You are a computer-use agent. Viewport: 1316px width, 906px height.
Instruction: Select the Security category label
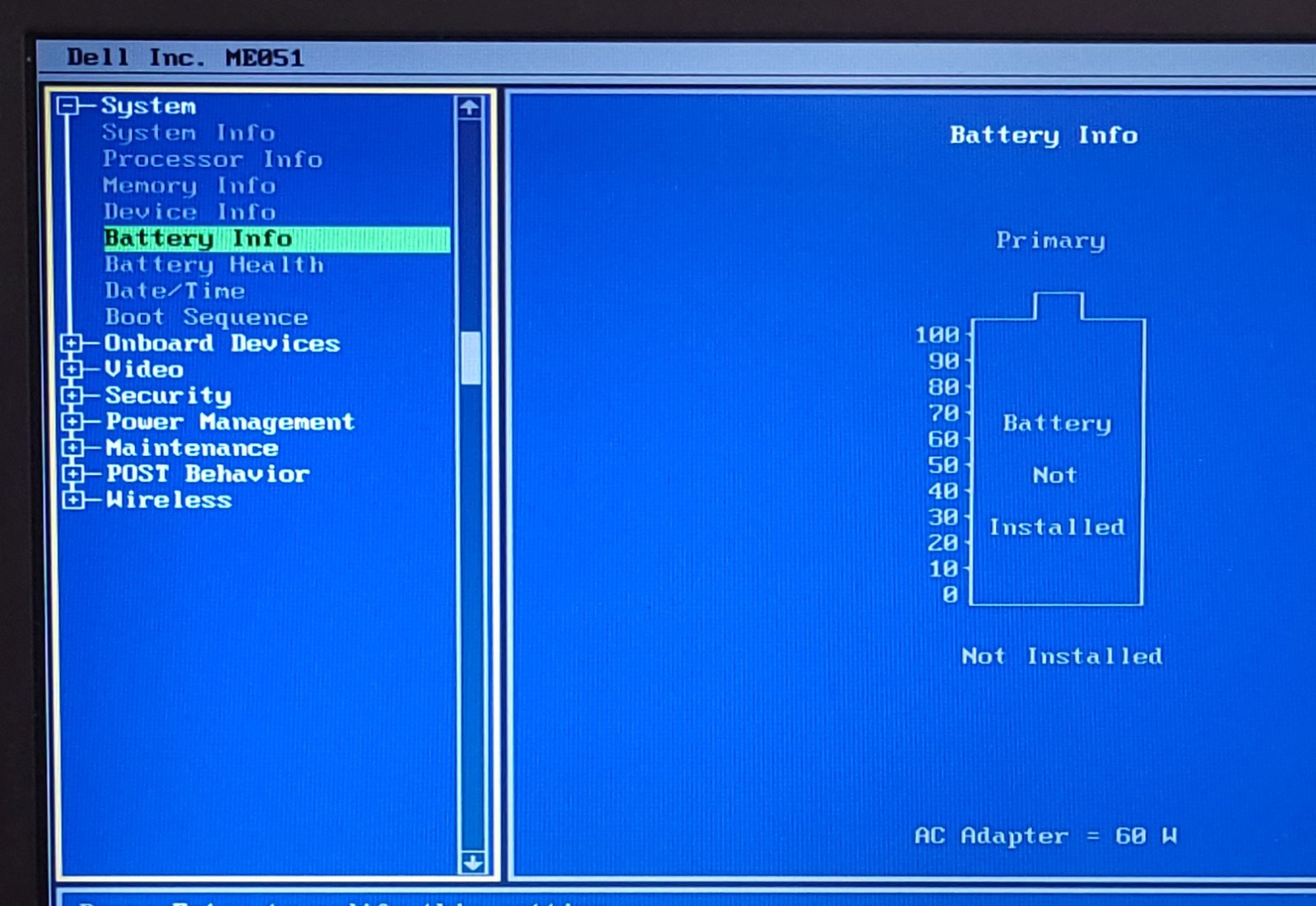click(168, 395)
